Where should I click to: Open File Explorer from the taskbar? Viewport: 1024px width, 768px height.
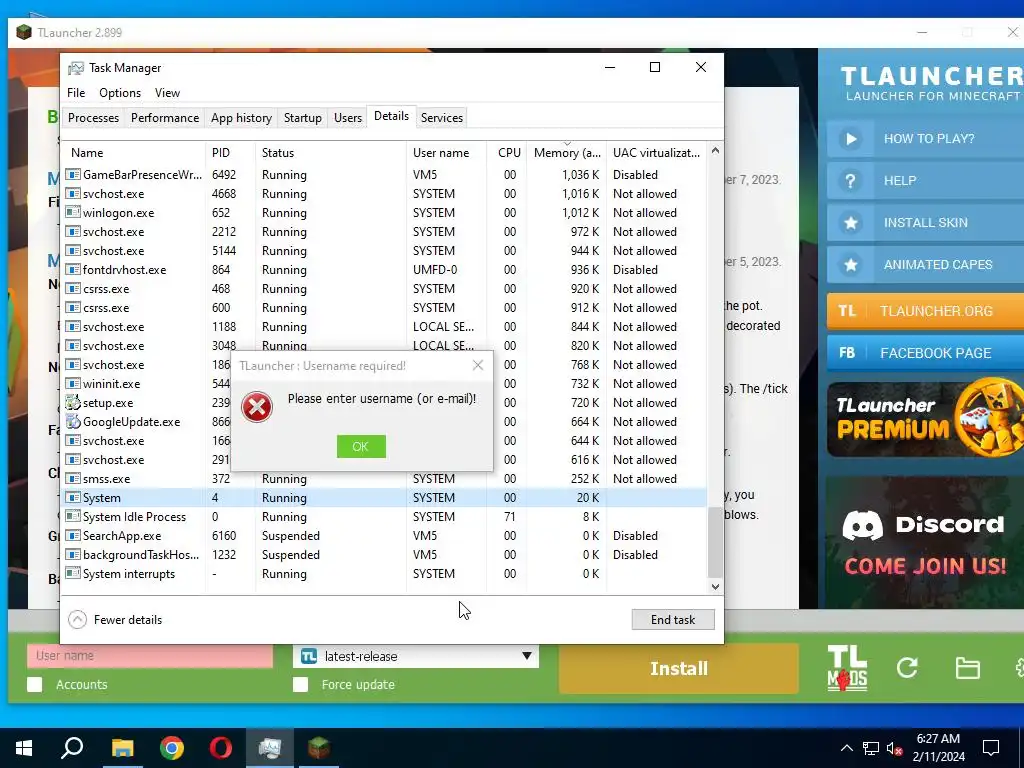coord(122,748)
